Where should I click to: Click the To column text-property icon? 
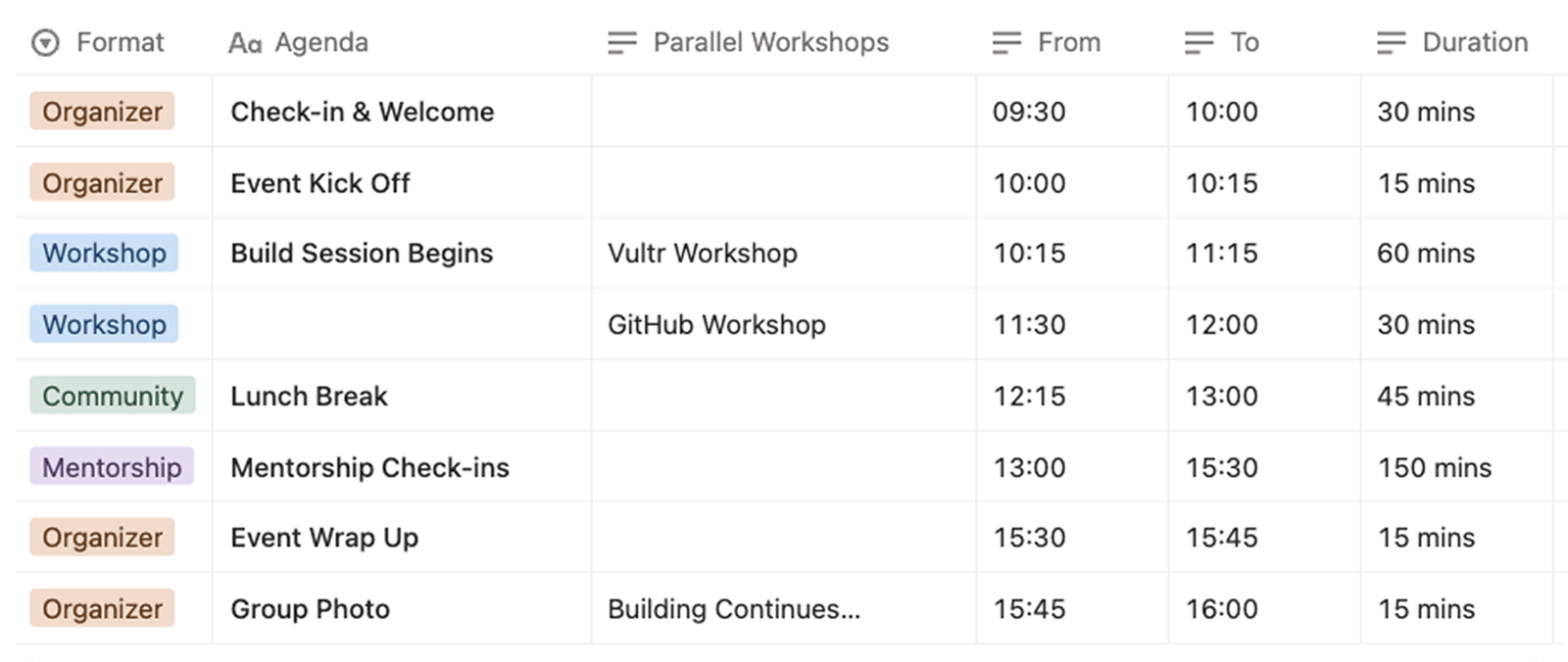coord(1199,43)
